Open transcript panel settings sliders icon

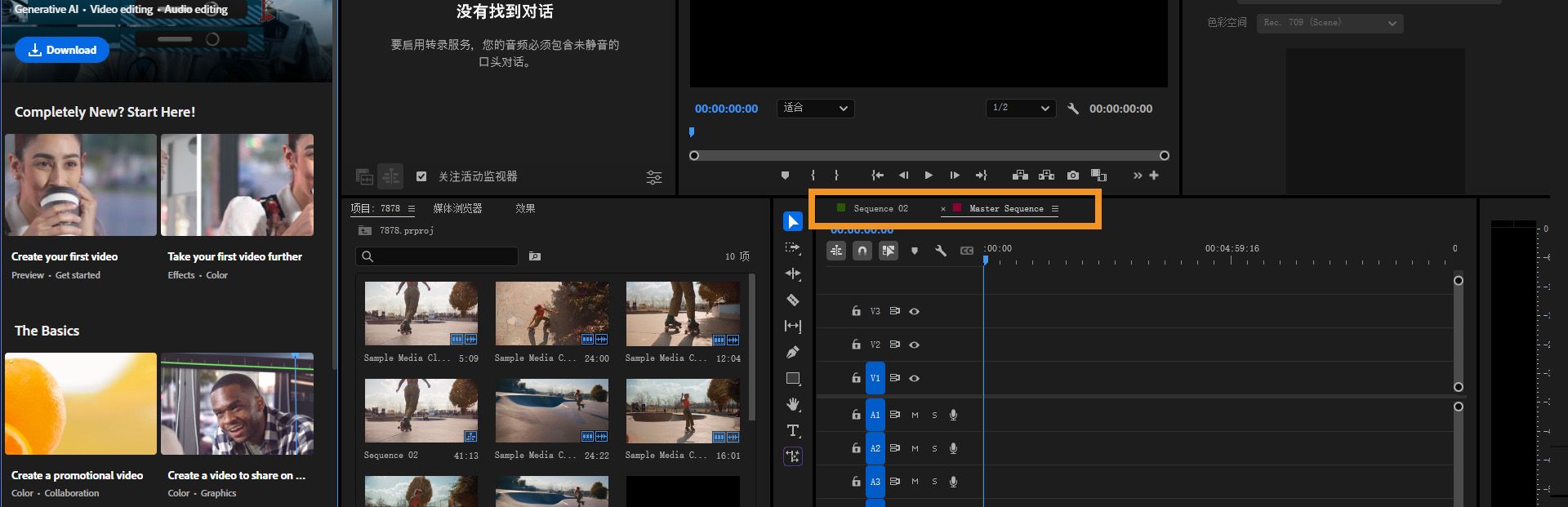(654, 177)
